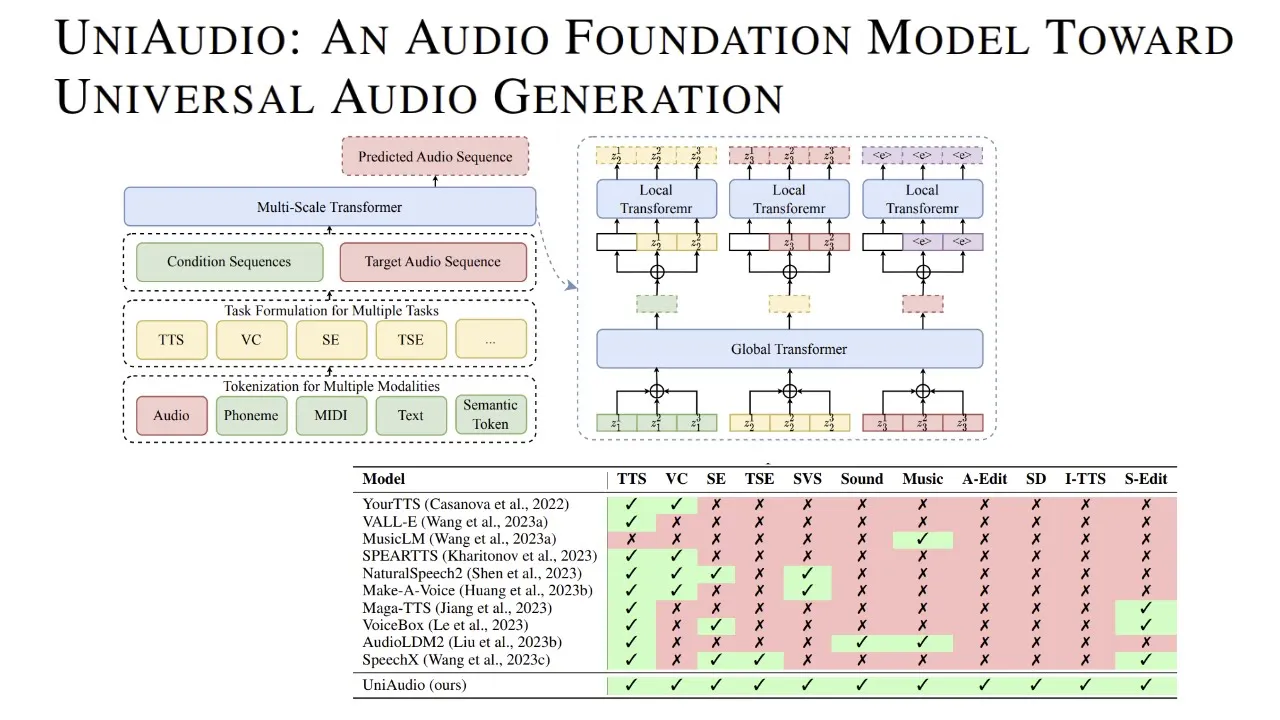This screenshot has height=720, width=1280.
Task: Click the yellow VC box in the diagram
Action: point(251,340)
